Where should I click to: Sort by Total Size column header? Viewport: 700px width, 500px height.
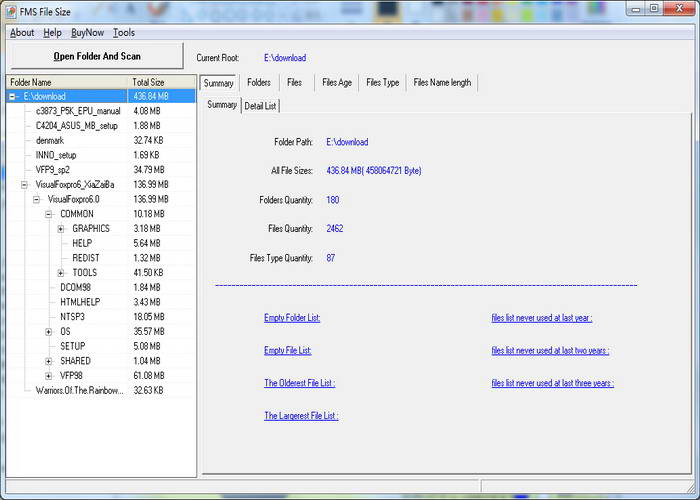pos(162,82)
